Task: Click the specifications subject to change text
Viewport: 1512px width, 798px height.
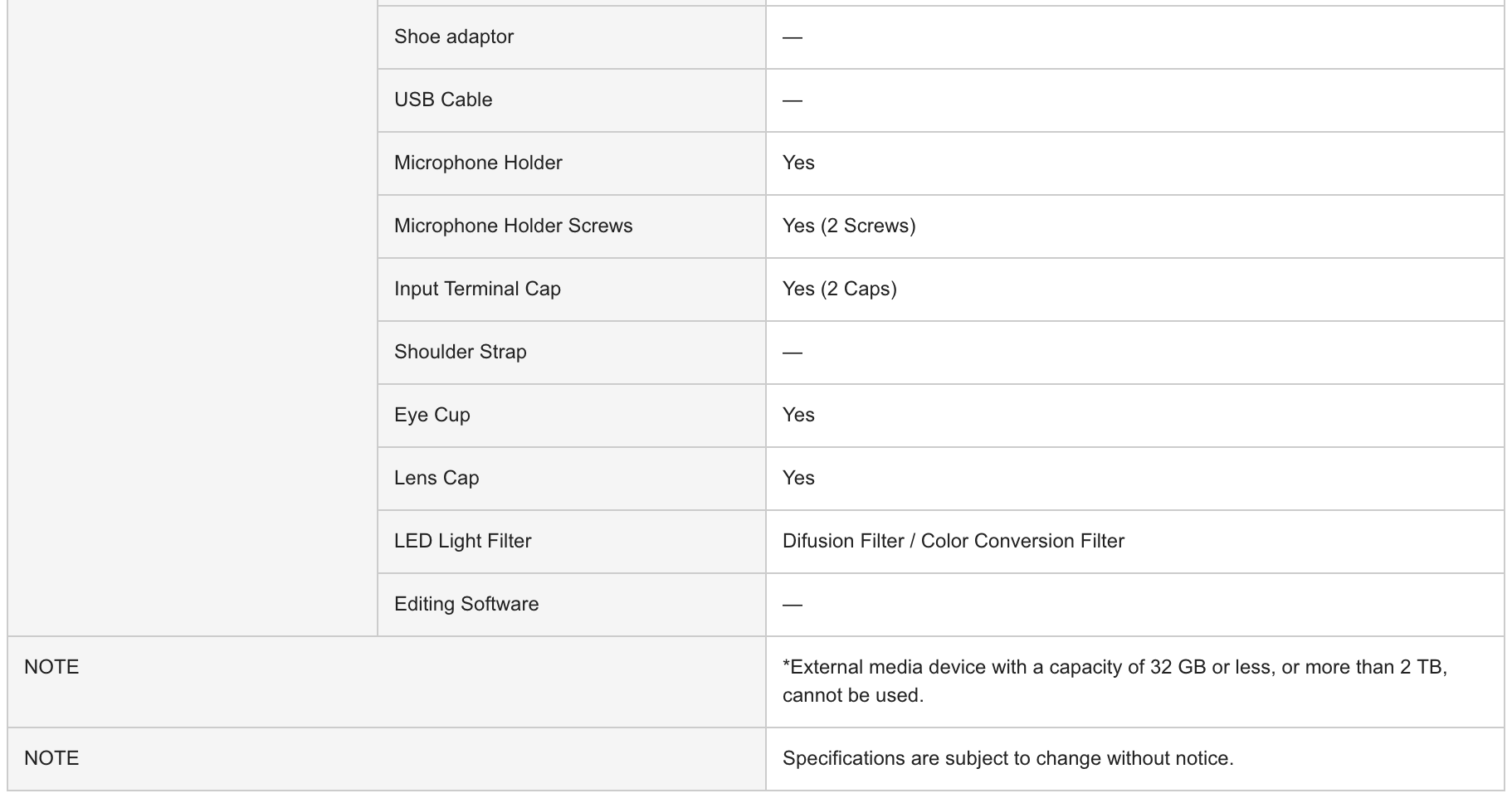Action: point(1007,758)
